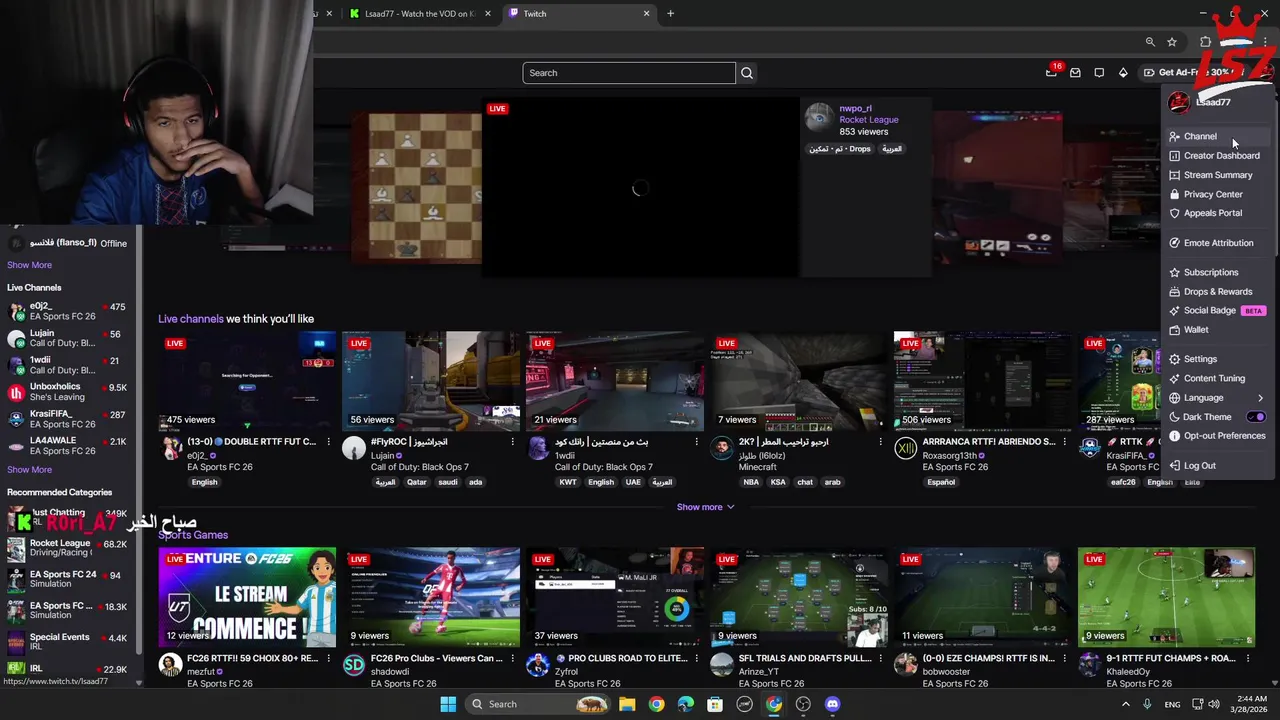Toggle the Dark Theme switch
1280x720 pixels.
(1256, 417)
